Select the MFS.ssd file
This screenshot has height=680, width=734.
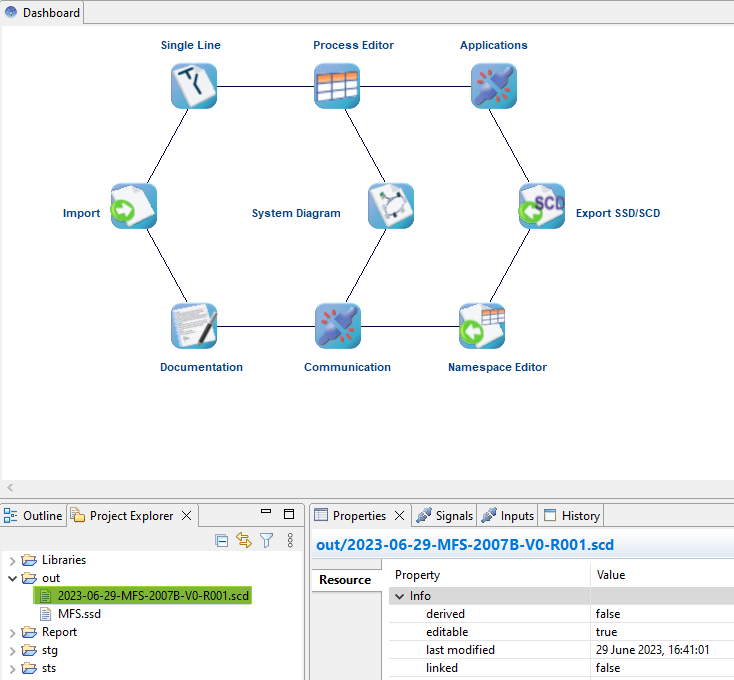point(79,614)
